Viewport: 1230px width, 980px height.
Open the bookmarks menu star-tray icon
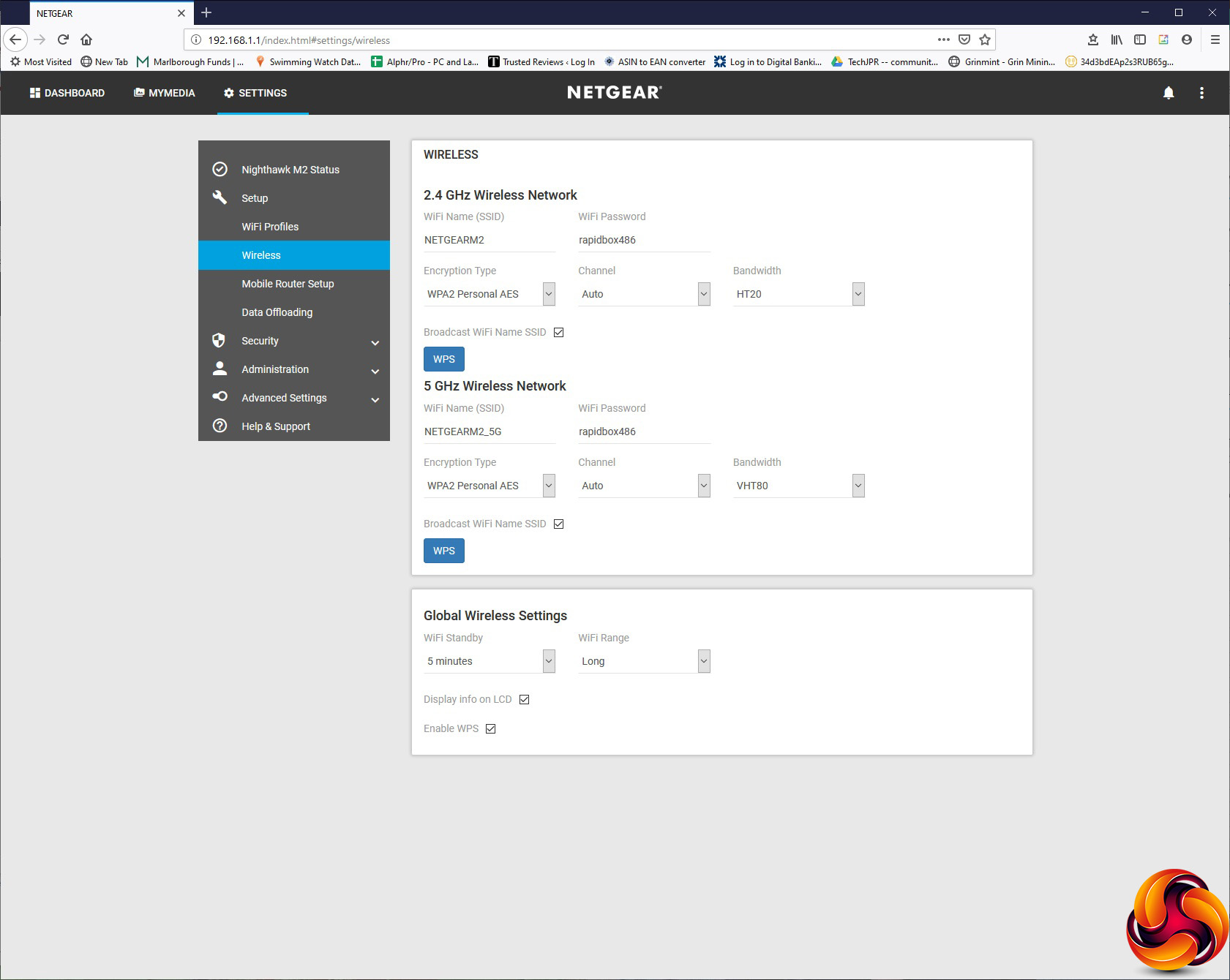1093,39
